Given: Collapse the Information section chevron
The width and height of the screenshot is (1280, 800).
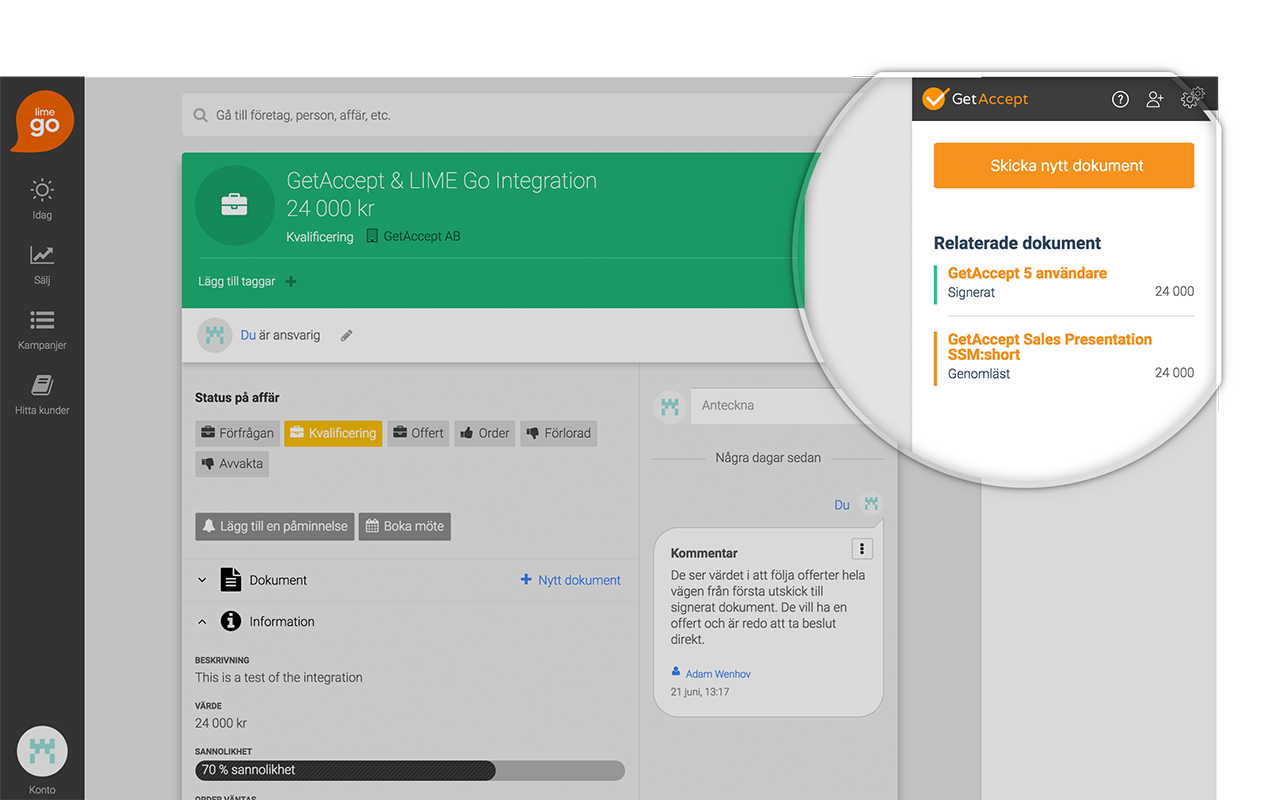Looking at the screenshot, I should click(202, 622).
